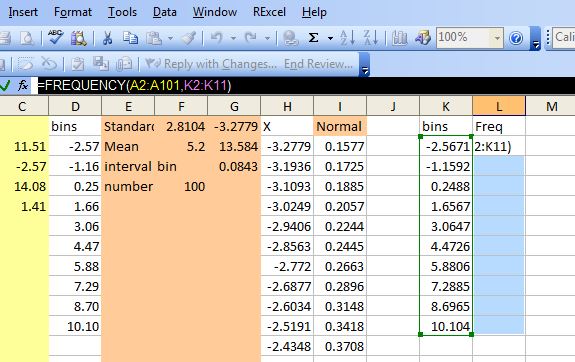Click End Review button

pyautogui.click(x=318, y=64)
